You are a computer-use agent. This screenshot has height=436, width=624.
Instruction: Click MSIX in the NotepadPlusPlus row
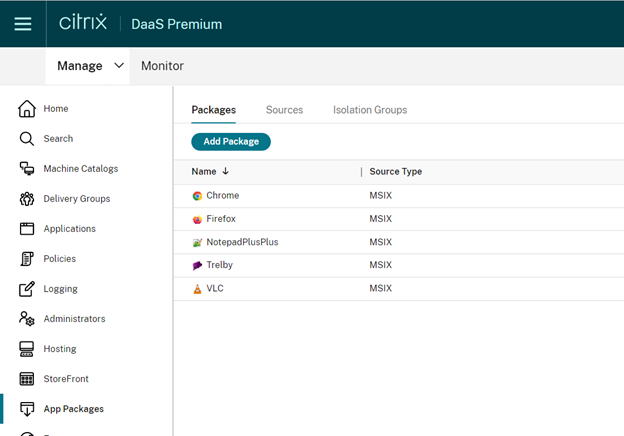click(x=380, y=242)
